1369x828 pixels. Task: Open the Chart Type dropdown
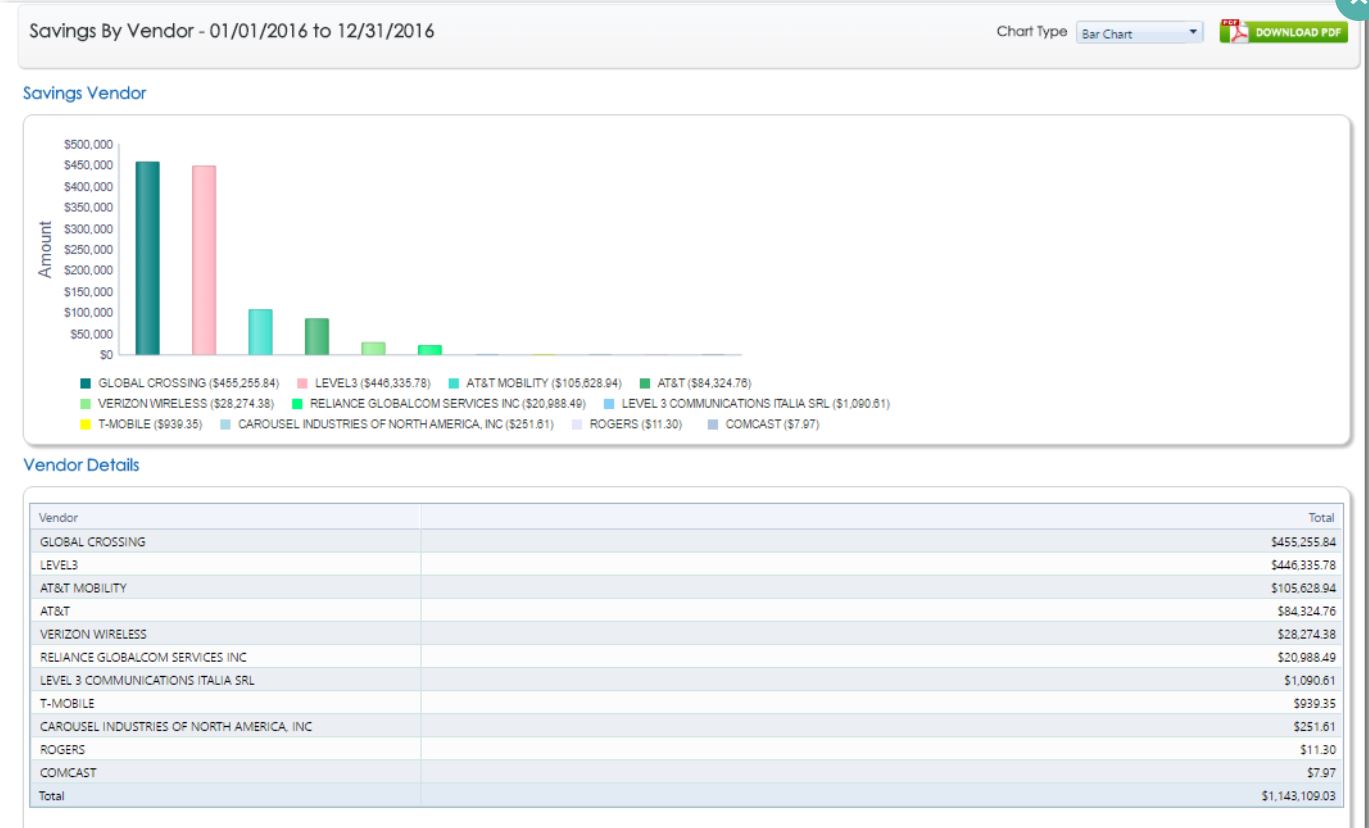[1139, 33]
